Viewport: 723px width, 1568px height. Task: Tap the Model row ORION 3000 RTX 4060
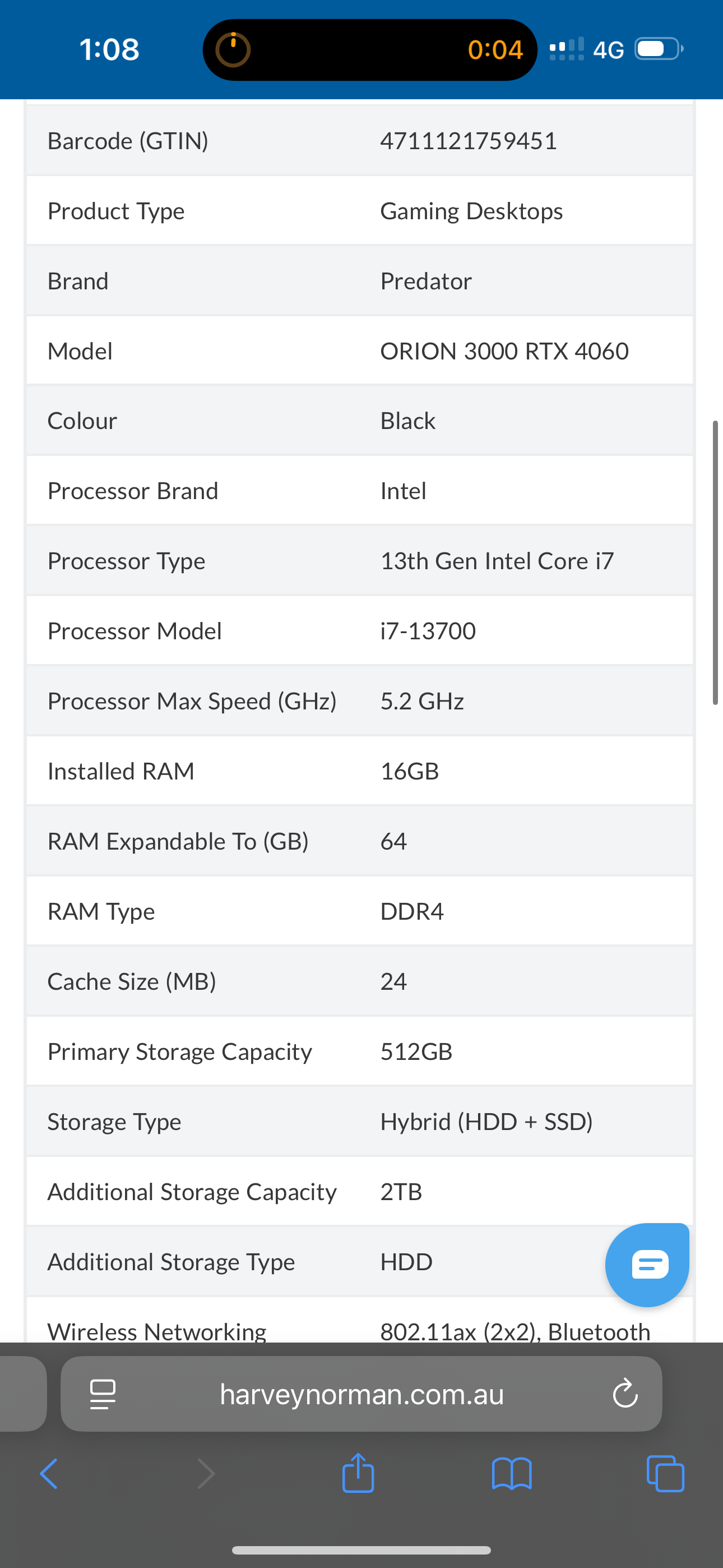pyautogui.click(x=360, y=351)
